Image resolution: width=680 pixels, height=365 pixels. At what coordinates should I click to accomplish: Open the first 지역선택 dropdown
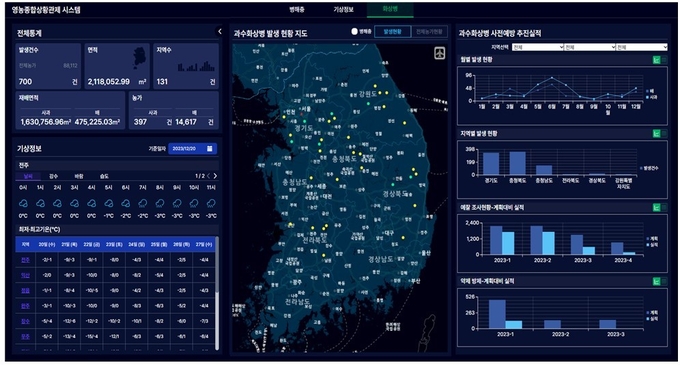(x=538, y=47)
